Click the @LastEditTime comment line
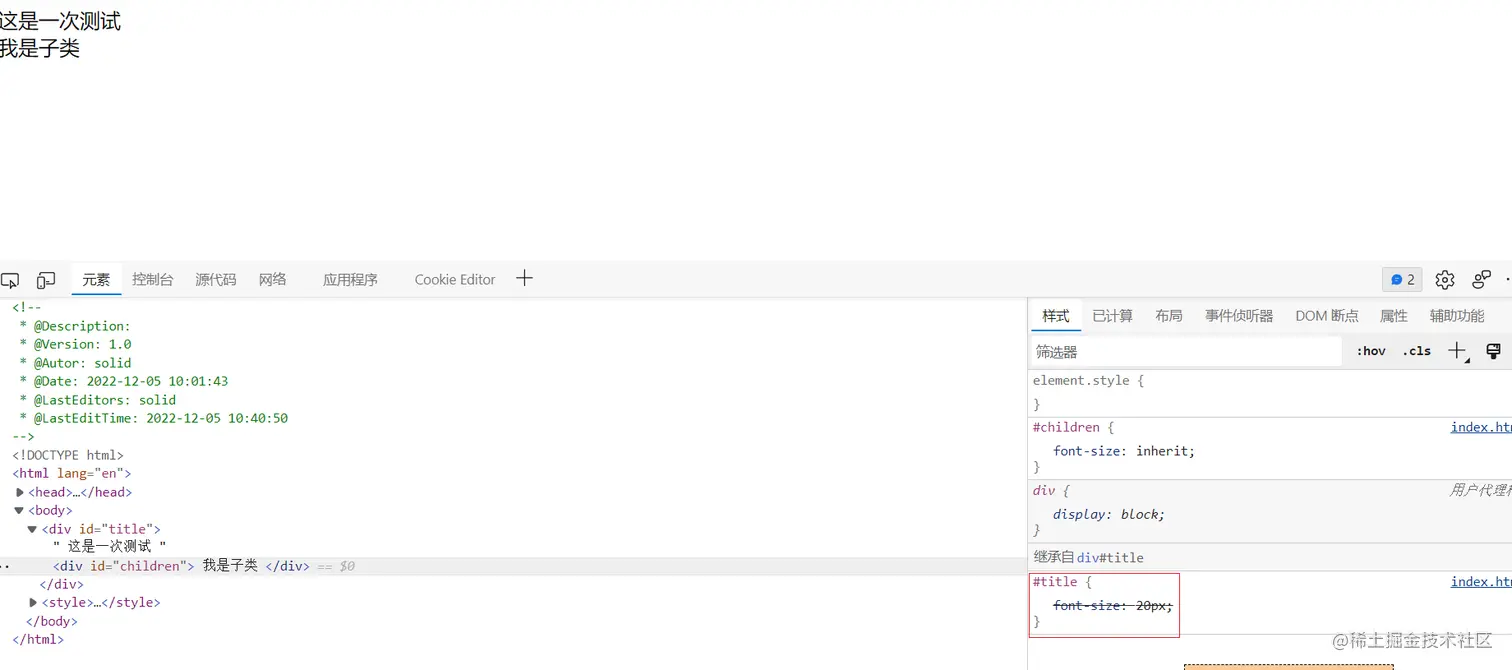Viewport: 1512px width, 670px height. pos(154,418)
